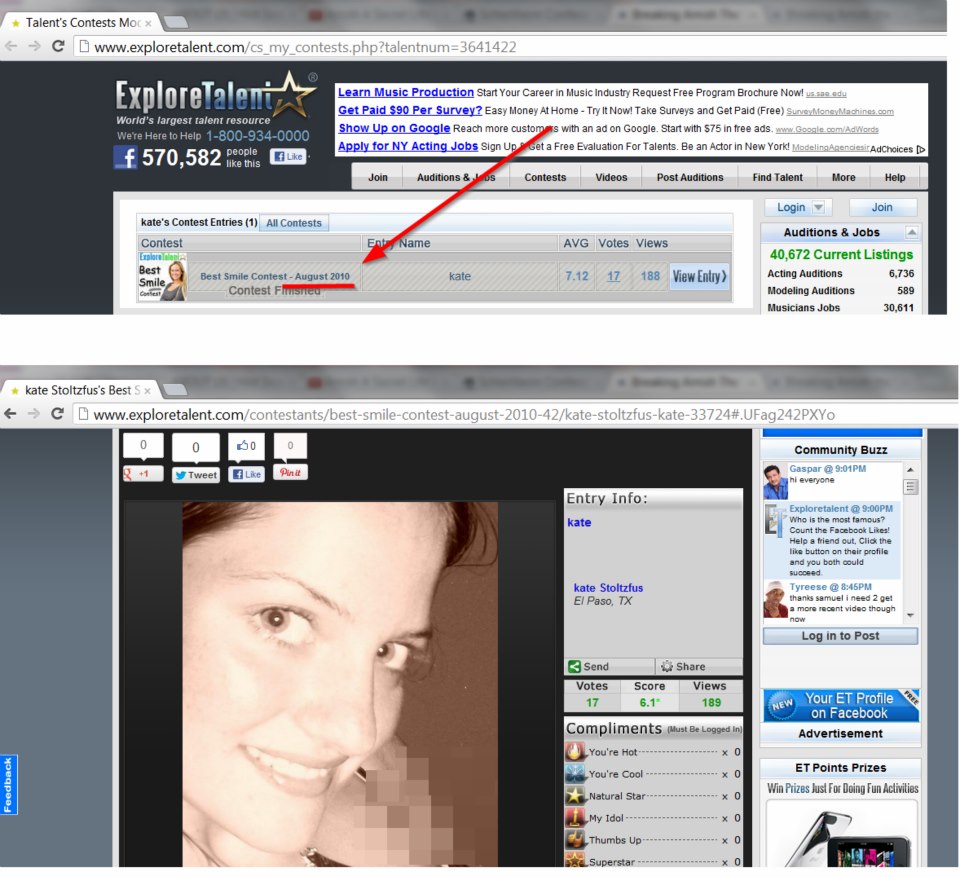Click the Natural Star compliment icon

[x=575, y=796]
